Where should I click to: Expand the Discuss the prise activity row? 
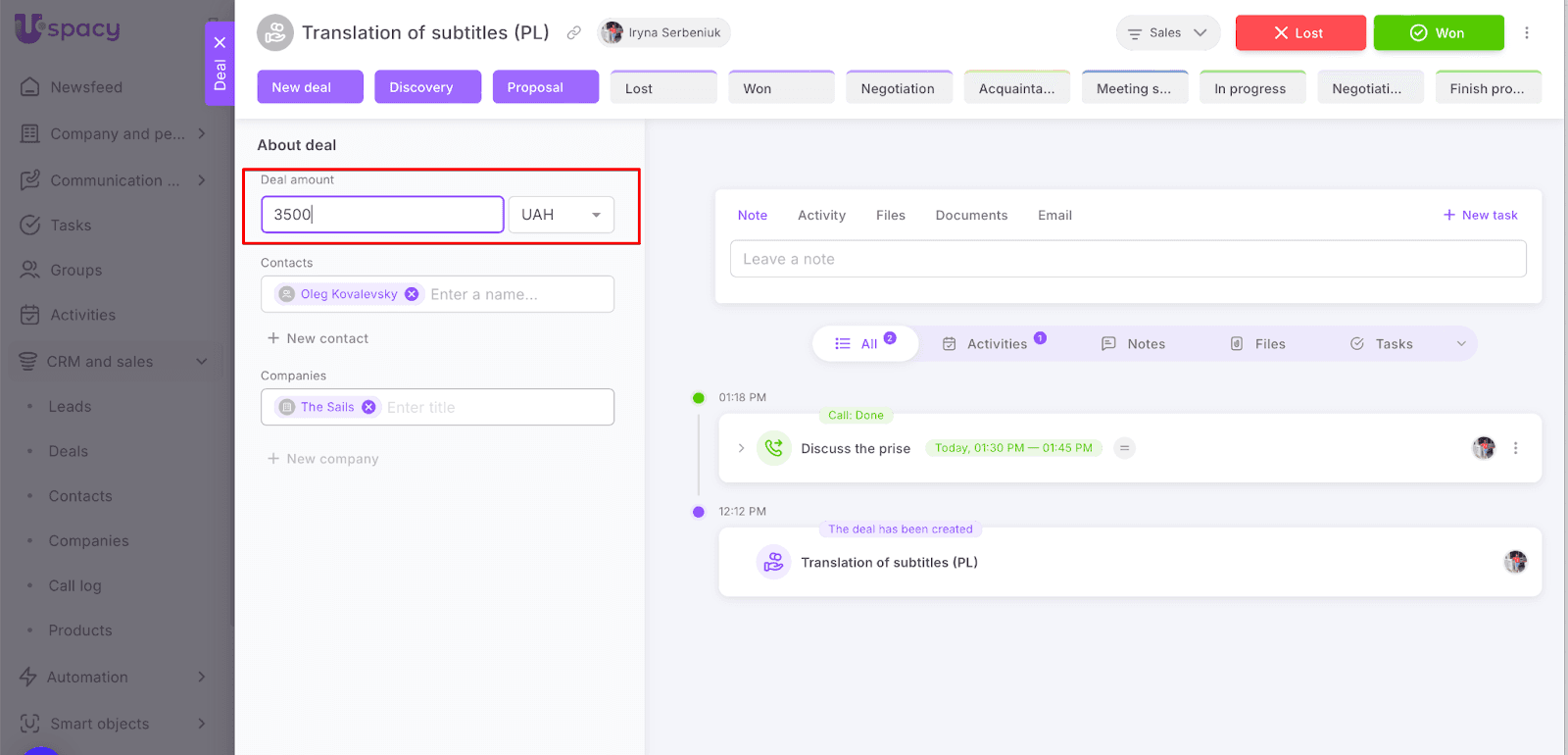pos(741,448)
